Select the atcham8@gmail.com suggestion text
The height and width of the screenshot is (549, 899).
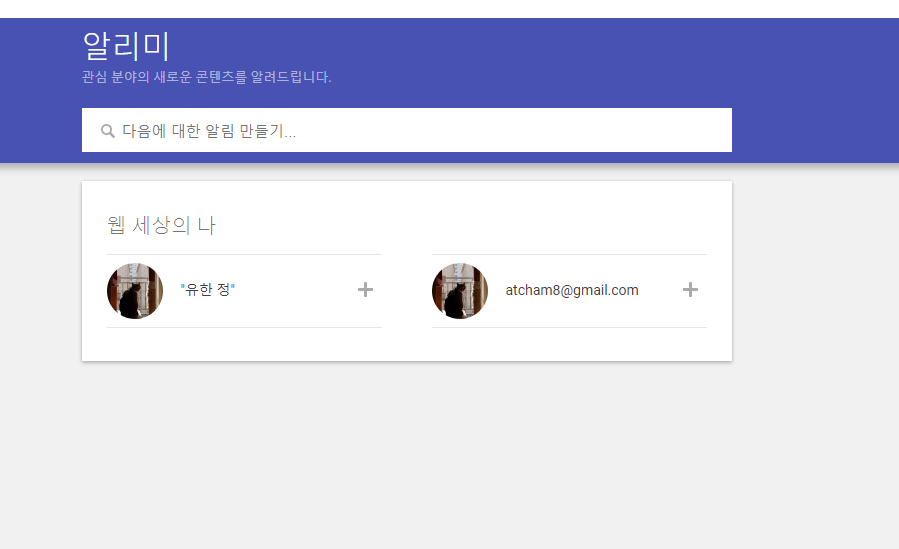[x=572, y=291]
